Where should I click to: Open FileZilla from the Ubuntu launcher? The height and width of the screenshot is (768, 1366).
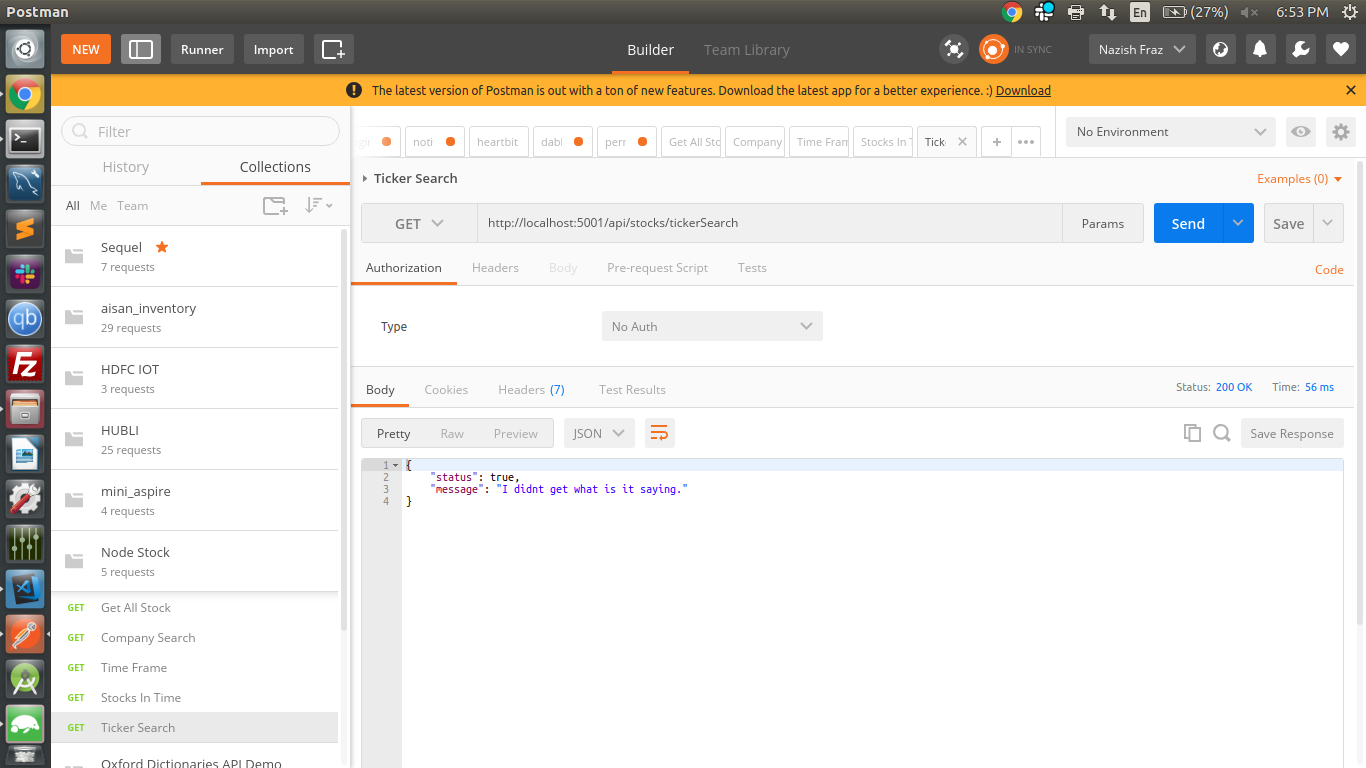coord(25,365)
